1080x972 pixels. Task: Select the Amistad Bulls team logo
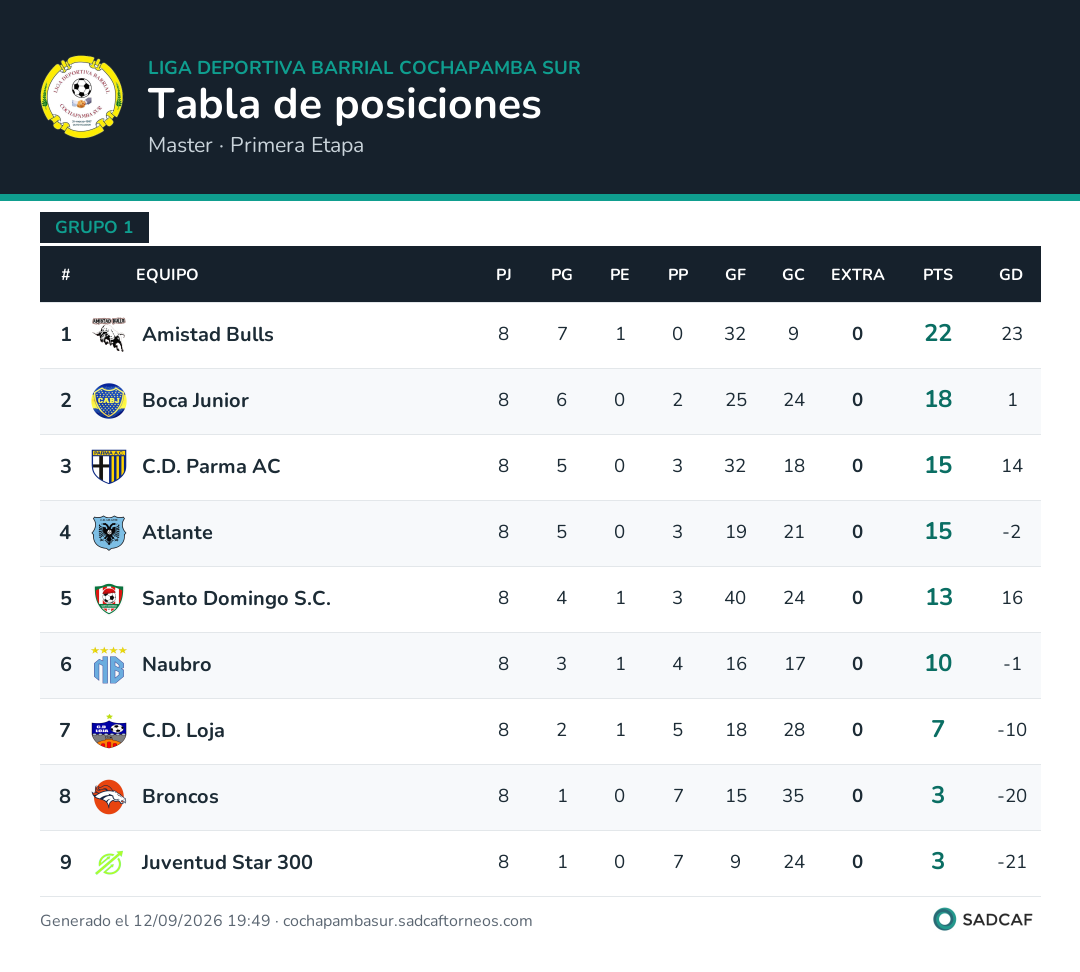click(109, 334)
